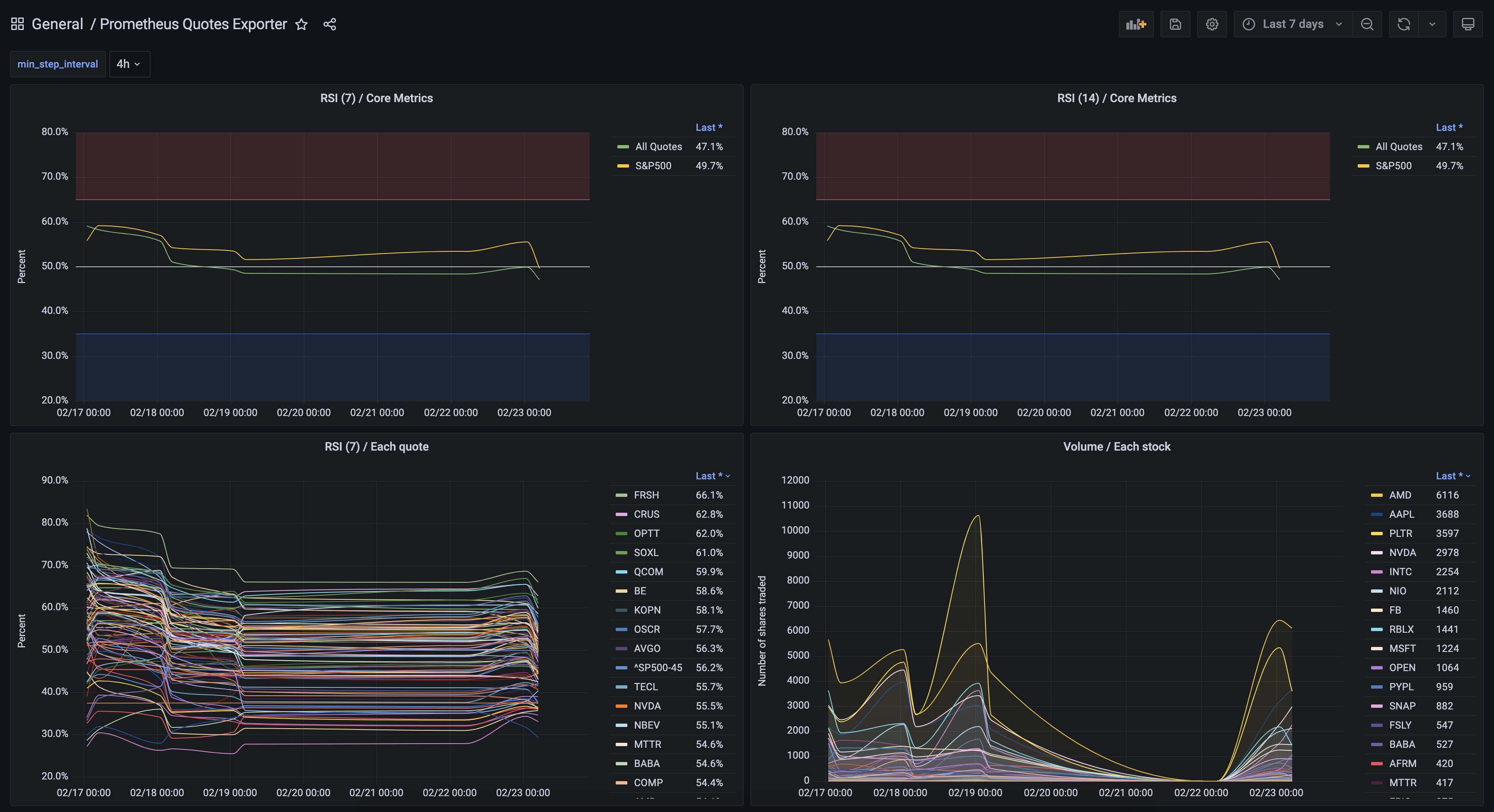Toggle All Quotes series in RSI (7) Core Metrics
This screenshot has height=812, width=1494.
658,147
